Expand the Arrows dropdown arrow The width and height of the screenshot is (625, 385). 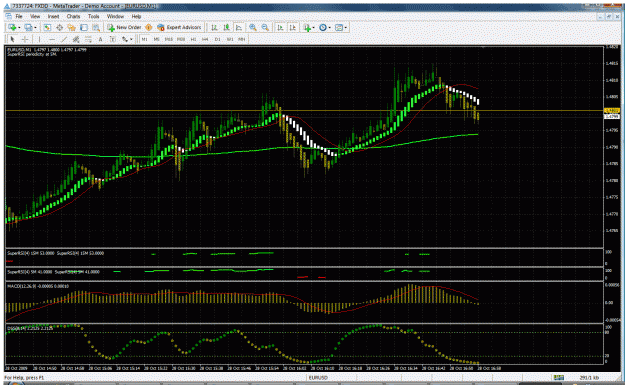[132, 39]
